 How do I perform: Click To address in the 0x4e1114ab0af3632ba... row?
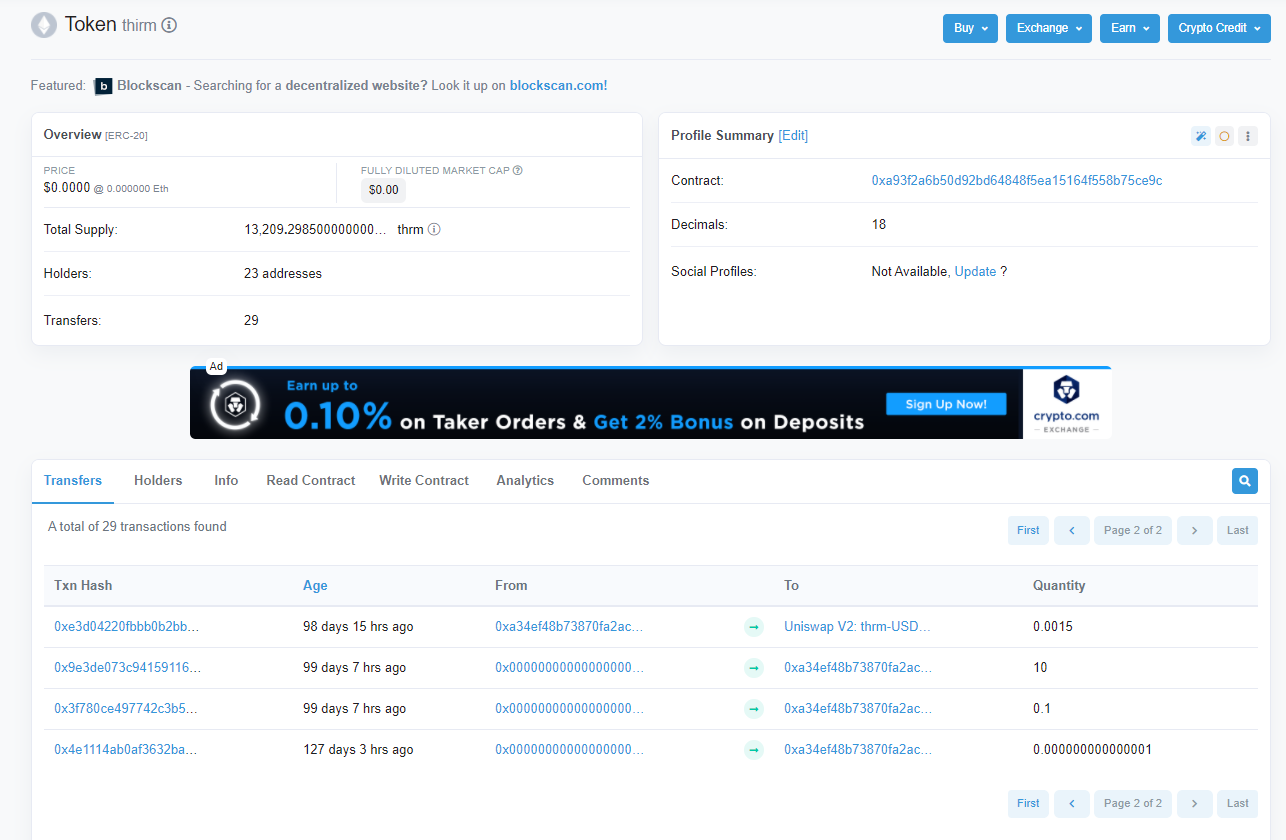point(858,750)
